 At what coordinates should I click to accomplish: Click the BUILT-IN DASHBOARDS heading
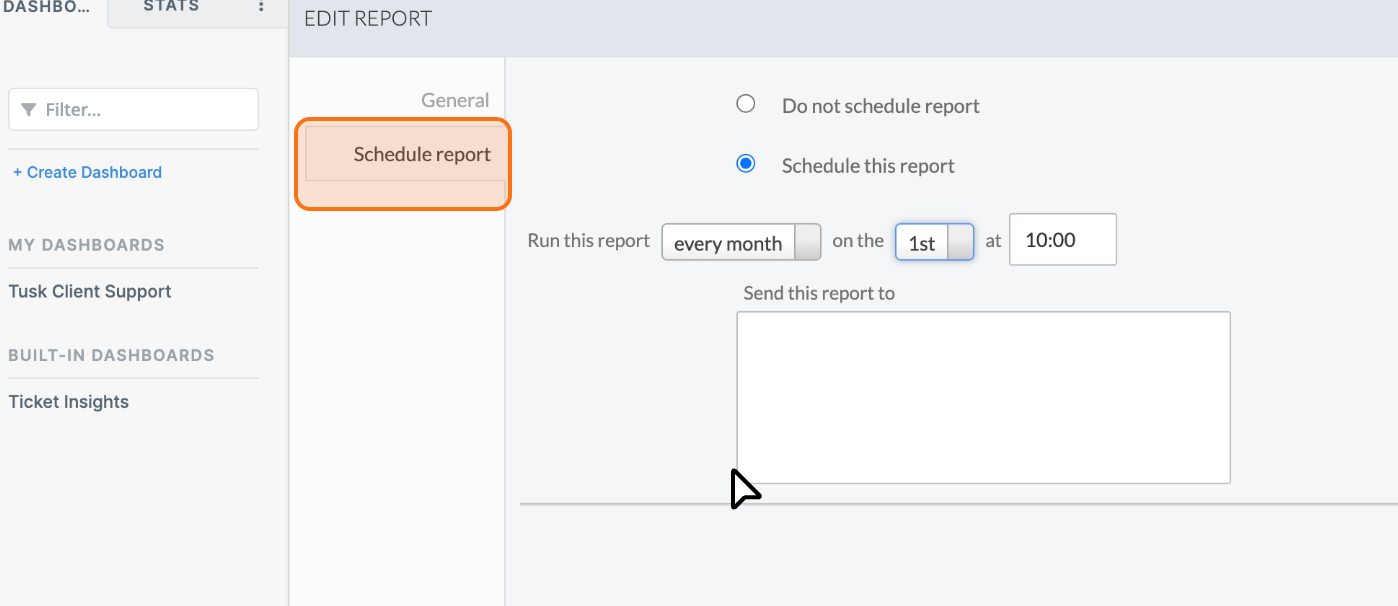click(111, 355)
